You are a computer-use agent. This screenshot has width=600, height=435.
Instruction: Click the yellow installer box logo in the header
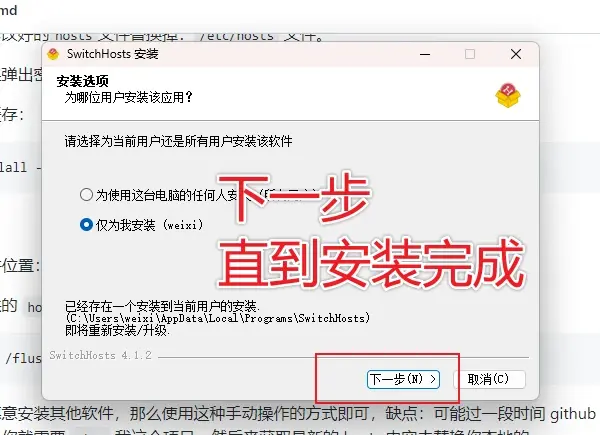tap(508, 95)
